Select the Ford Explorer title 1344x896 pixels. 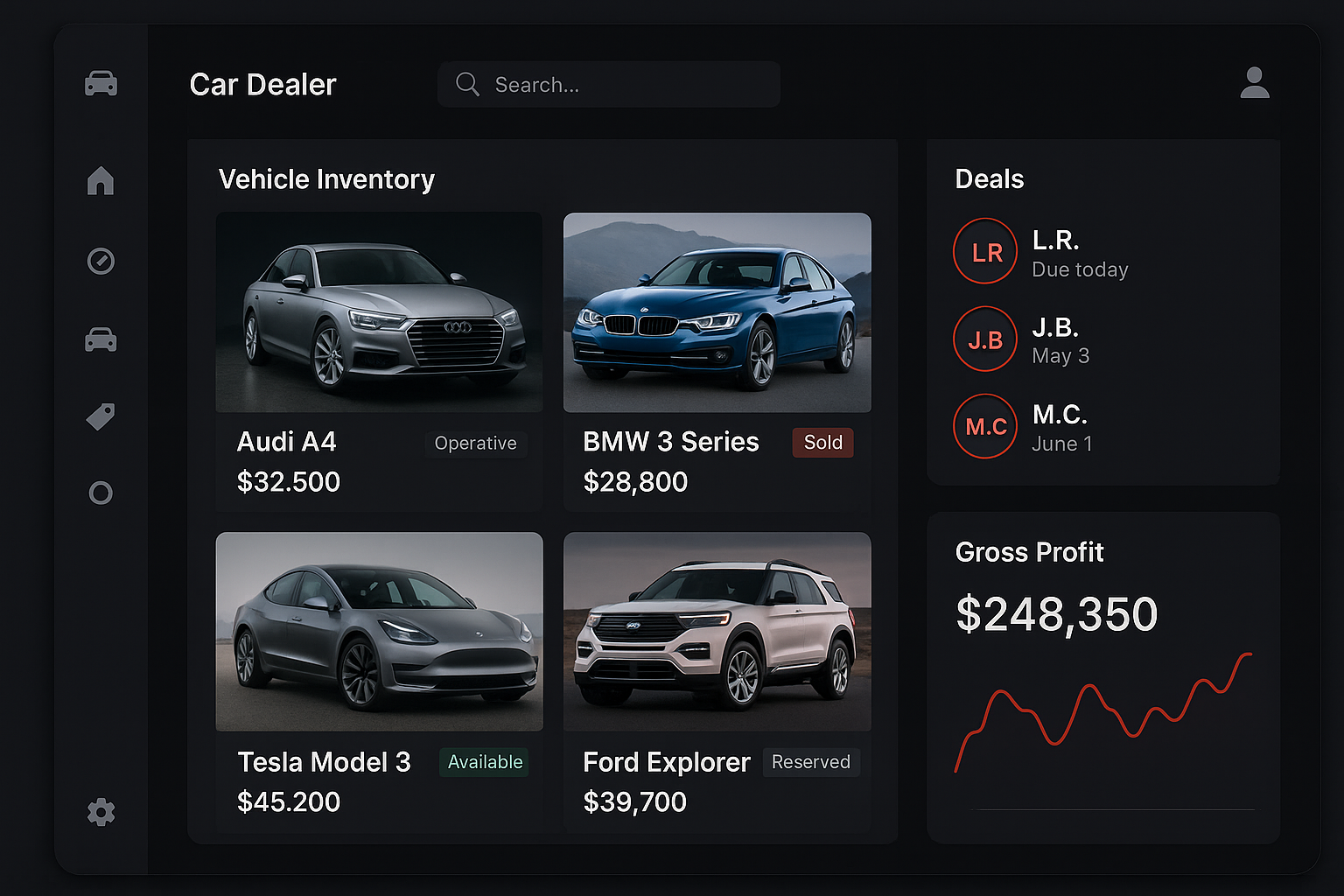[667, 762]
